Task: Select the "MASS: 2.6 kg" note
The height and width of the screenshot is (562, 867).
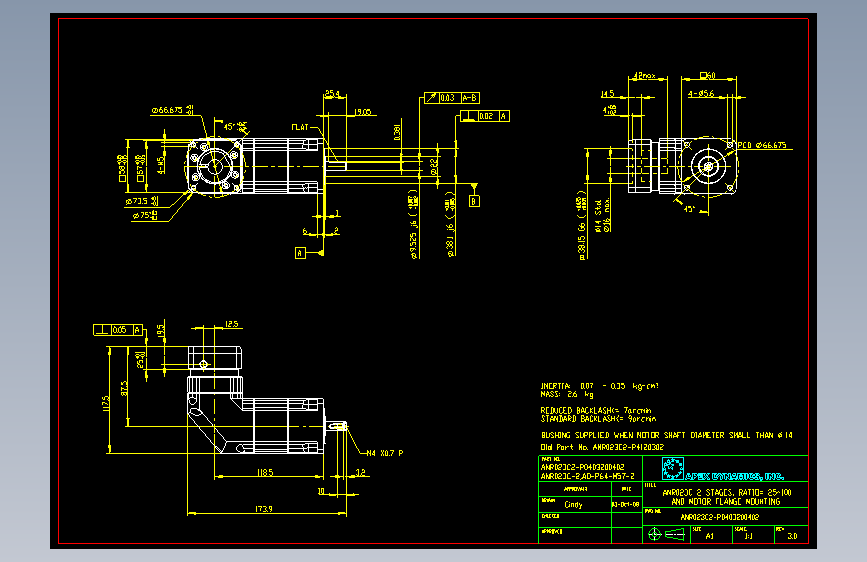Action: tap(567, 394)
